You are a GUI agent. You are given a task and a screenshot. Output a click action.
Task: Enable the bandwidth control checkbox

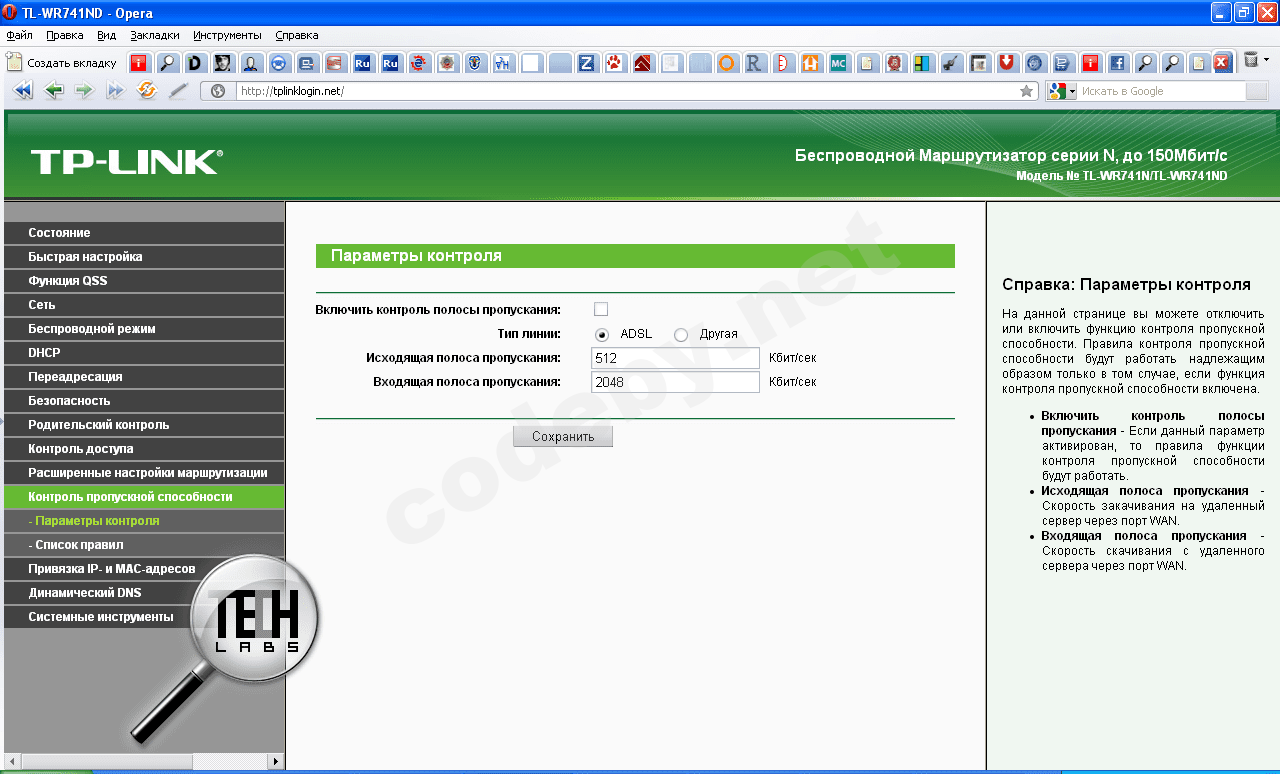601,309
